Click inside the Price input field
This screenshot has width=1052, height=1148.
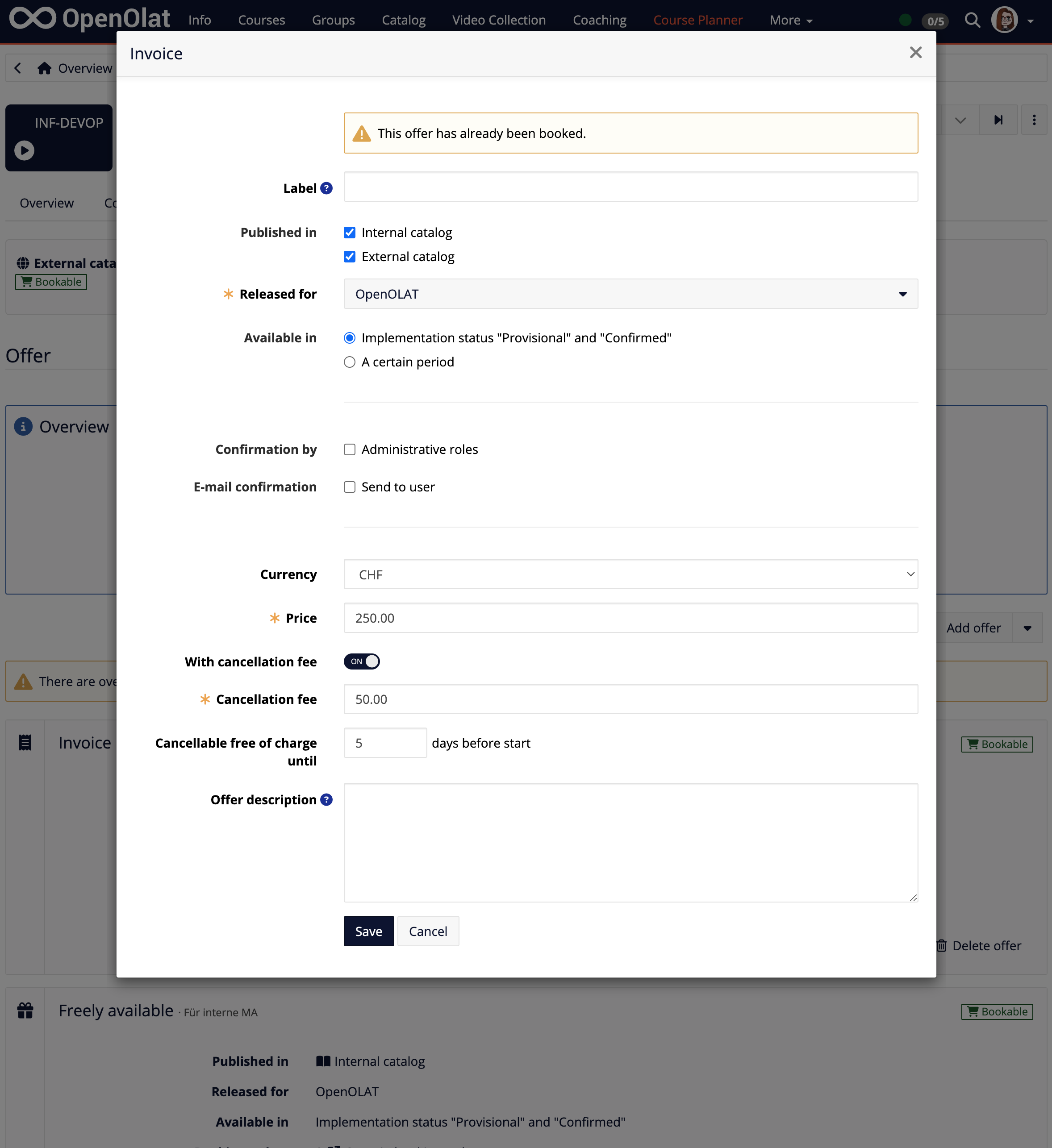pos(630,618)
